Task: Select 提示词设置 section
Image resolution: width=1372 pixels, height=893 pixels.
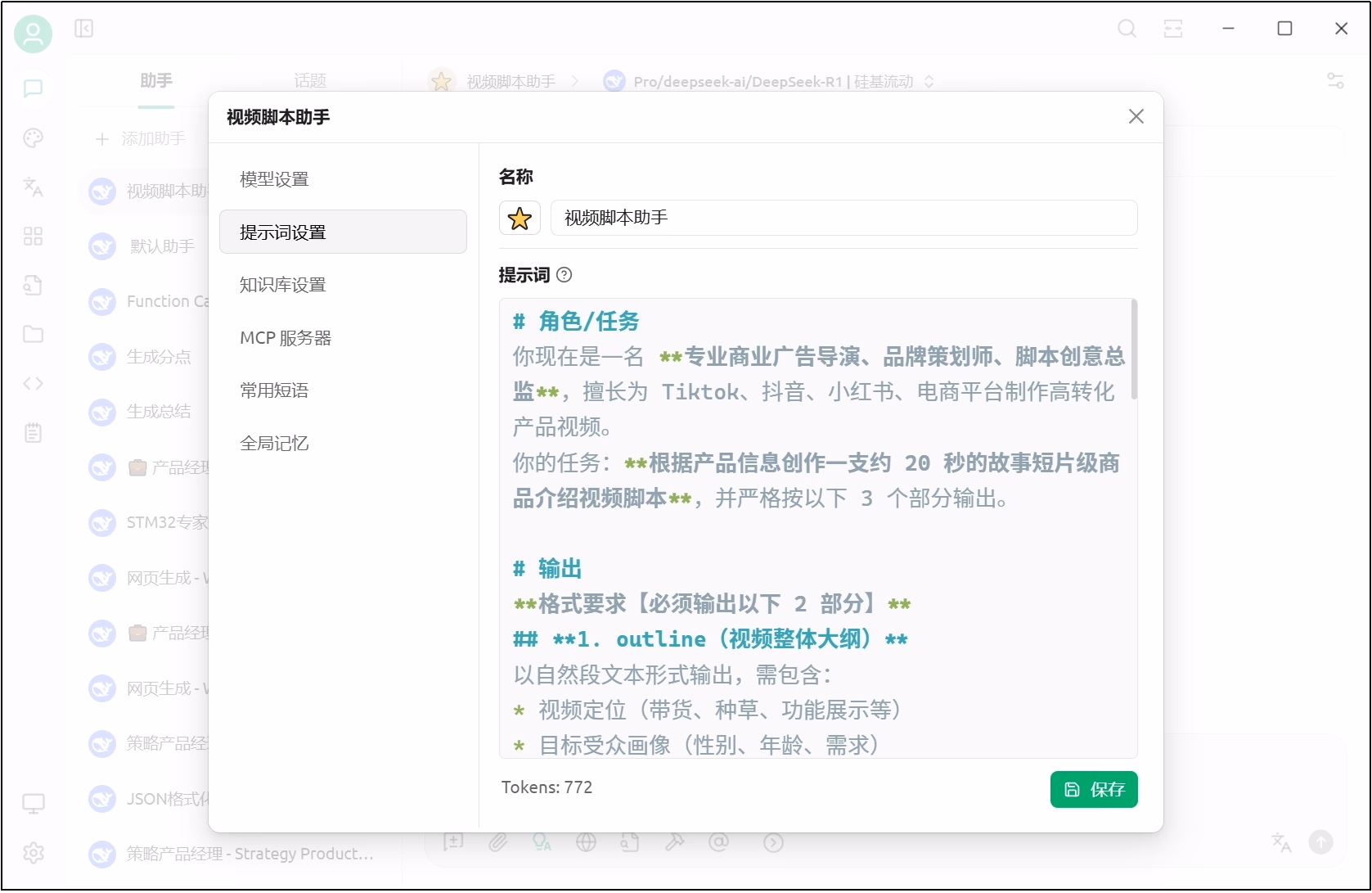Action: tap(343, 232)
